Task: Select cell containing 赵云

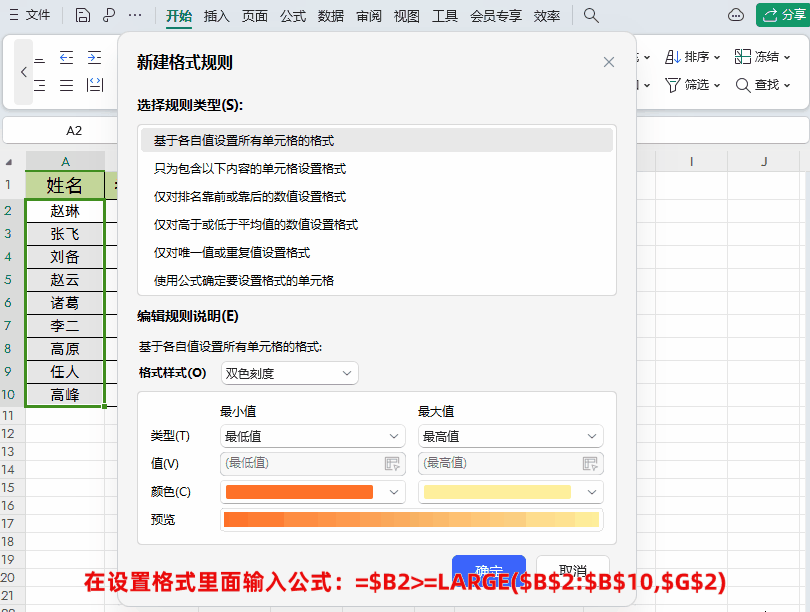Action: click(x=65, y=279)
